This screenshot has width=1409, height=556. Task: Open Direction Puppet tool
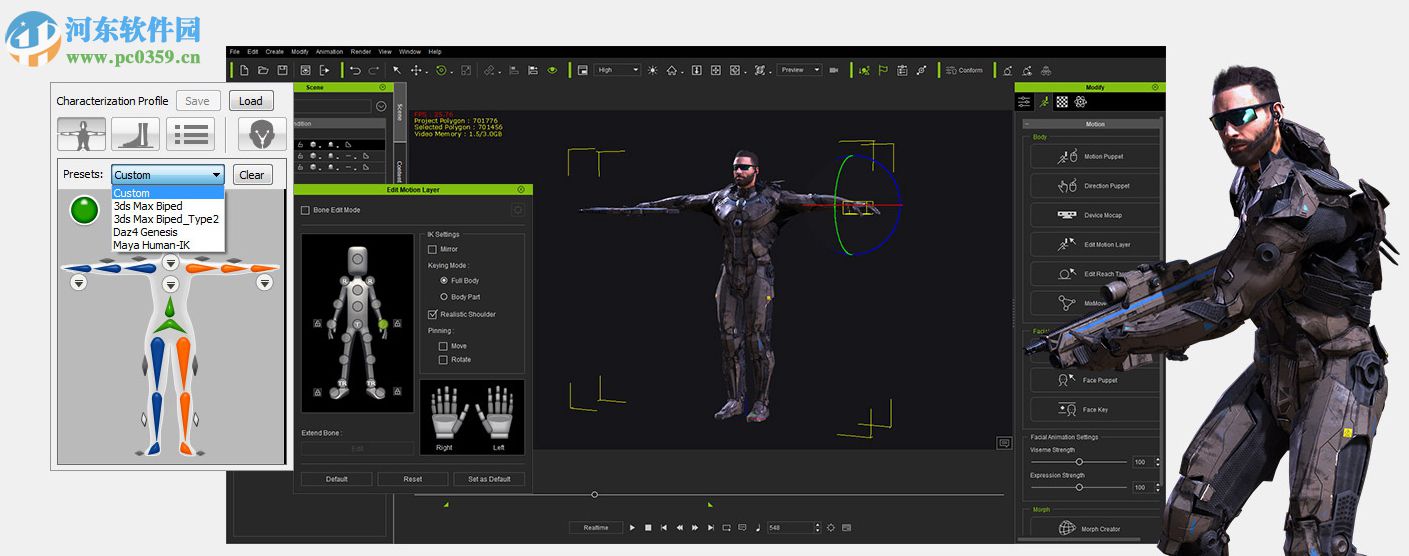pos(1096,186)
